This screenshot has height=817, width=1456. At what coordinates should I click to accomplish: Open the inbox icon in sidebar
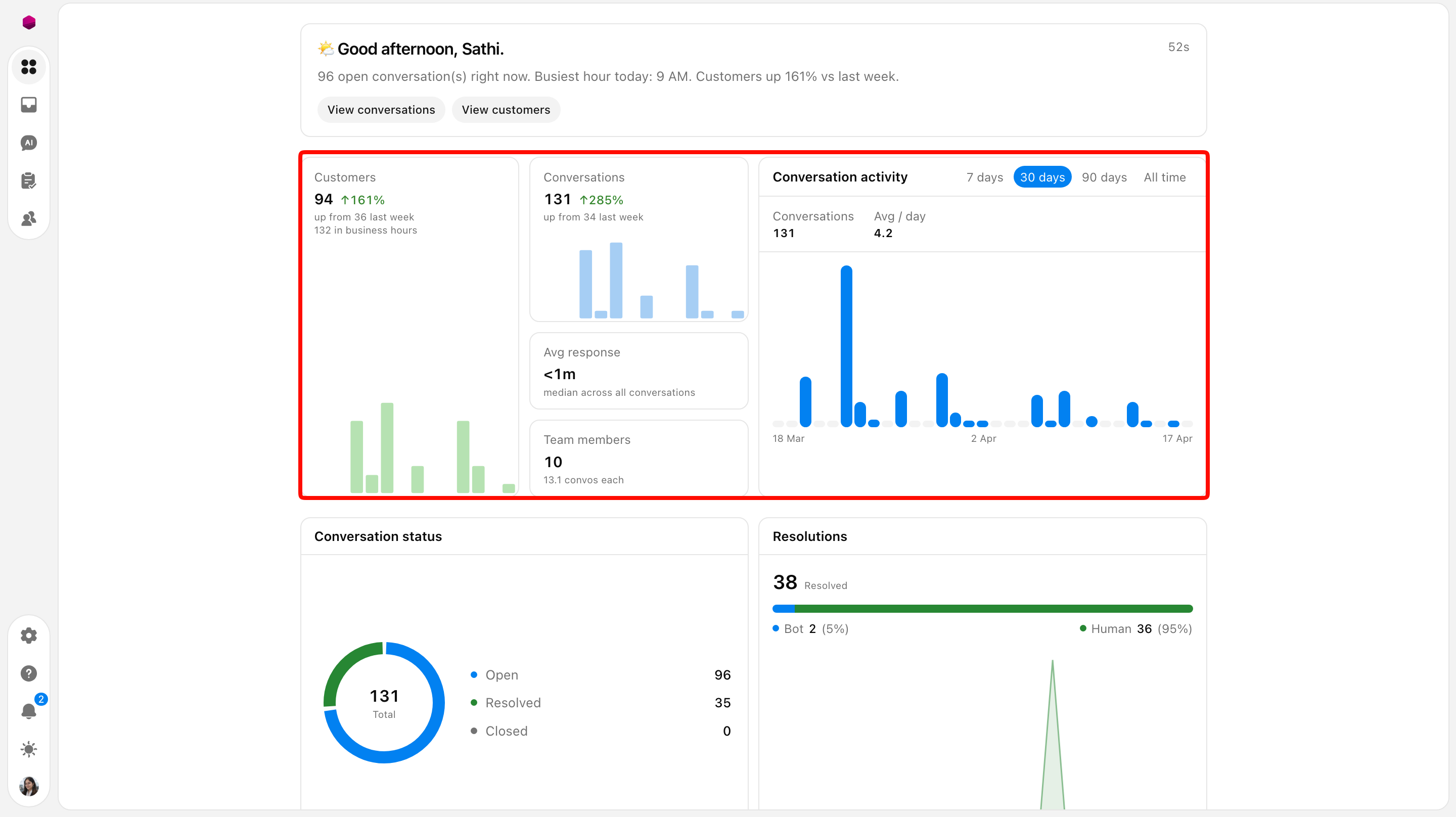tap(29, 105)
